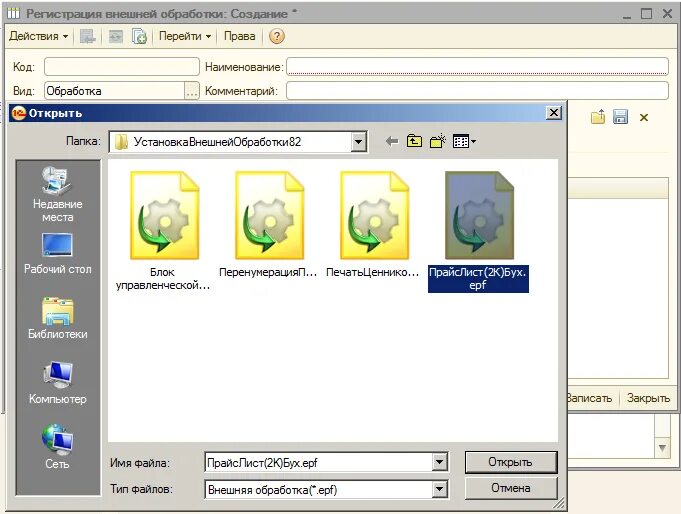The image size is (681, 514).
Task: Go back with the arrow icon
Action: pyautogui.click(x=392, y=141)
